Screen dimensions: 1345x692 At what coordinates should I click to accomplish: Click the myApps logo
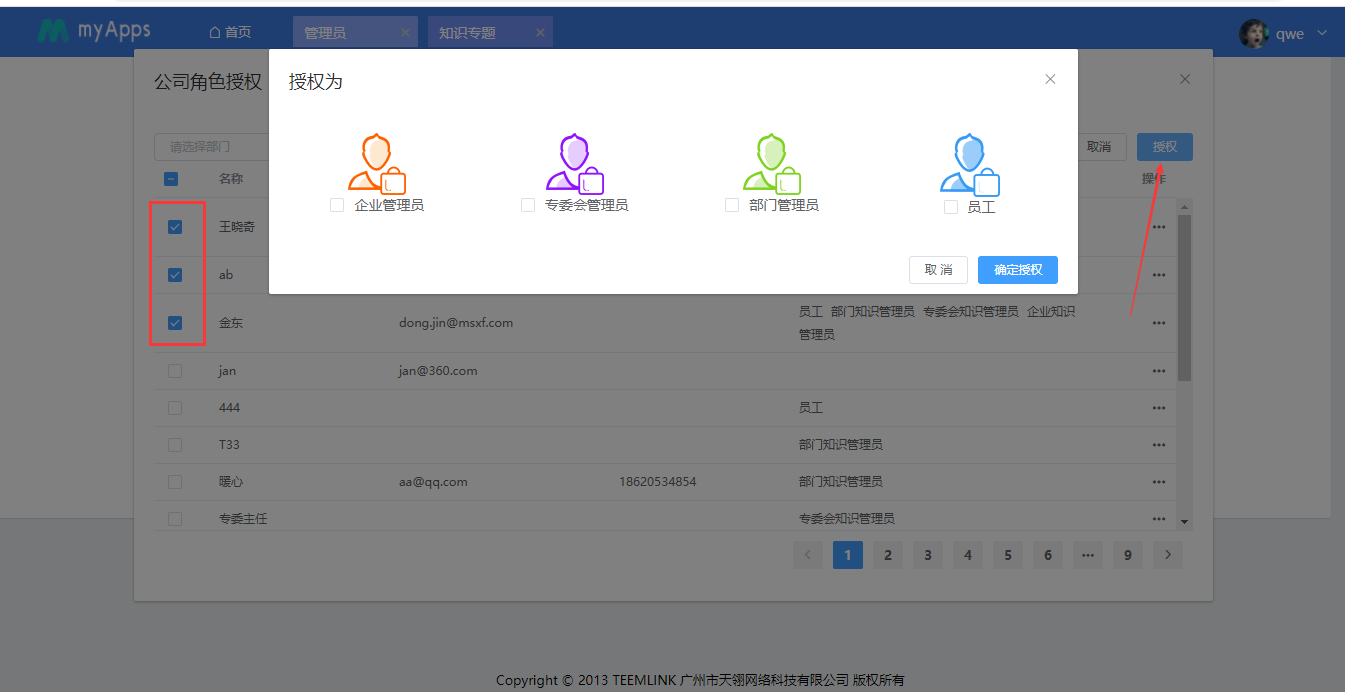tap(94, 31)
